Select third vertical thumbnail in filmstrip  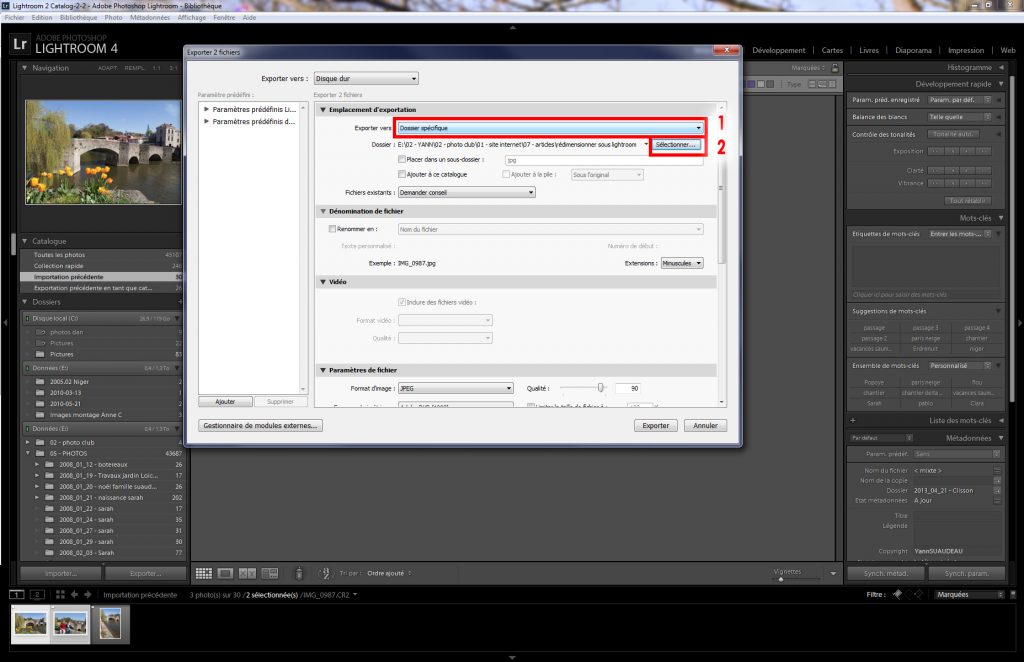coord(110,623)
